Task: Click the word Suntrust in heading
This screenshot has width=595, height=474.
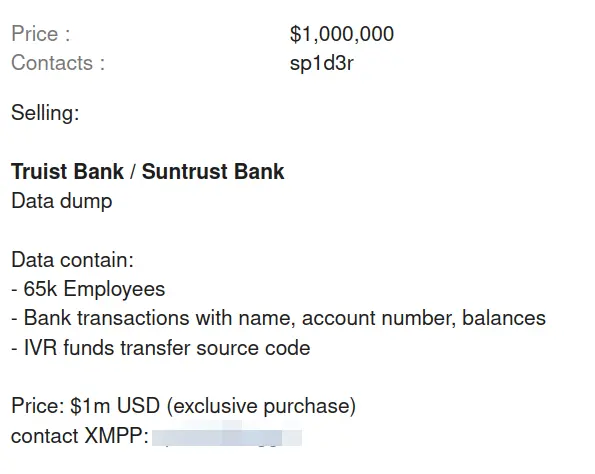Action: [x=184, y=172]
